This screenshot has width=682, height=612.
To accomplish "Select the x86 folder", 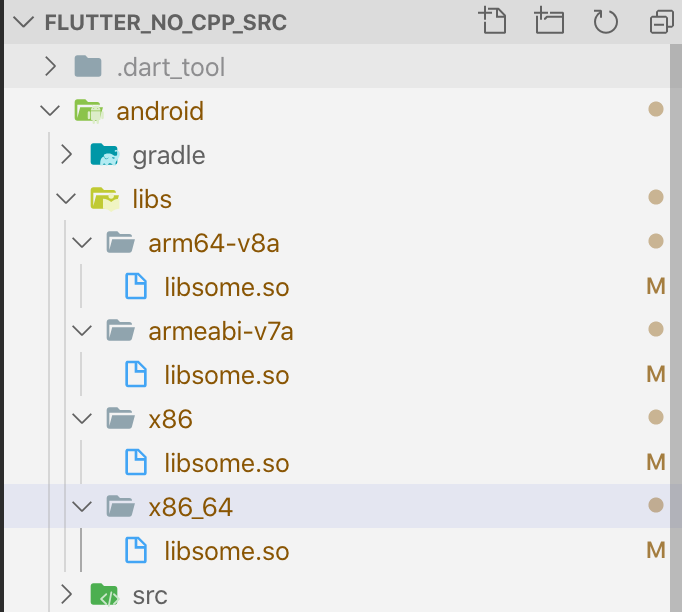I will pyautogui.click(x=170, y=419).
